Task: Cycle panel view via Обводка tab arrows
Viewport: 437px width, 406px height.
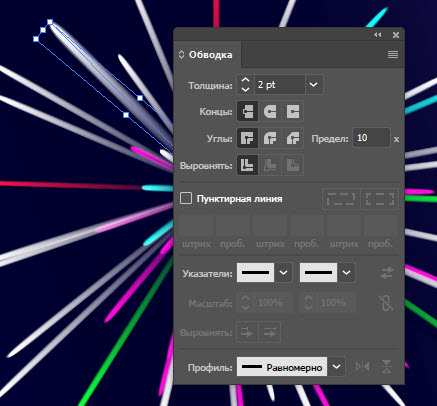Action: tap(181, 55)
